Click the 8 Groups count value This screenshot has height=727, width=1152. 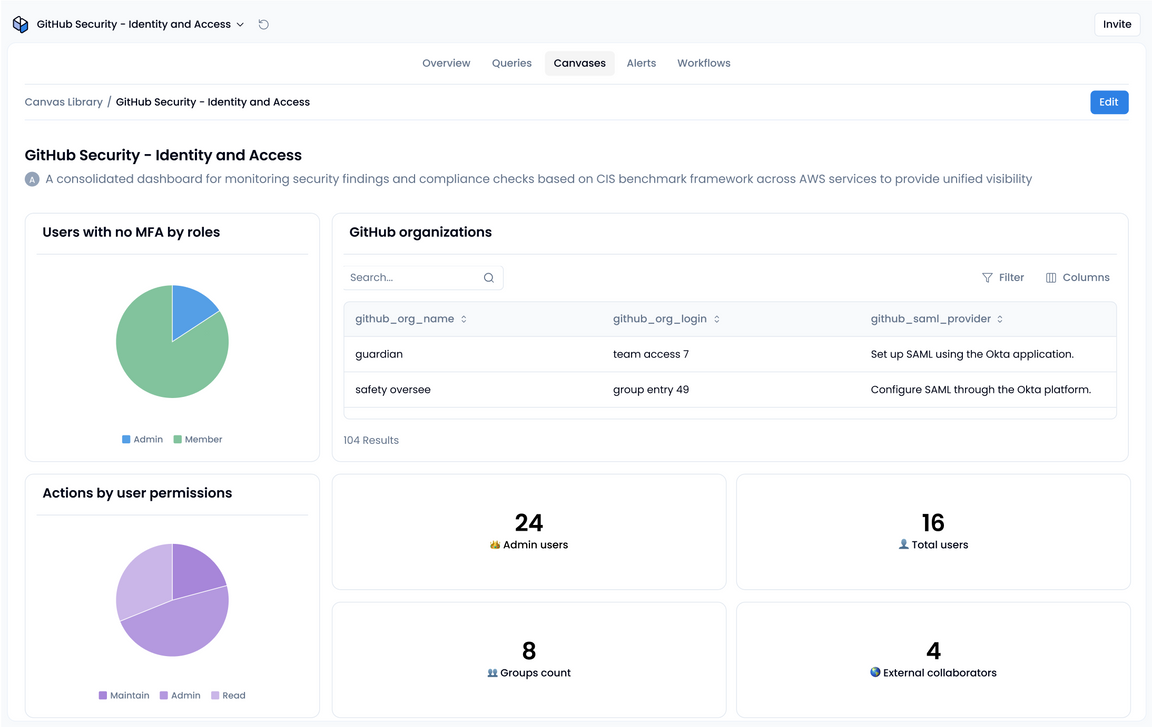point(529,651)
